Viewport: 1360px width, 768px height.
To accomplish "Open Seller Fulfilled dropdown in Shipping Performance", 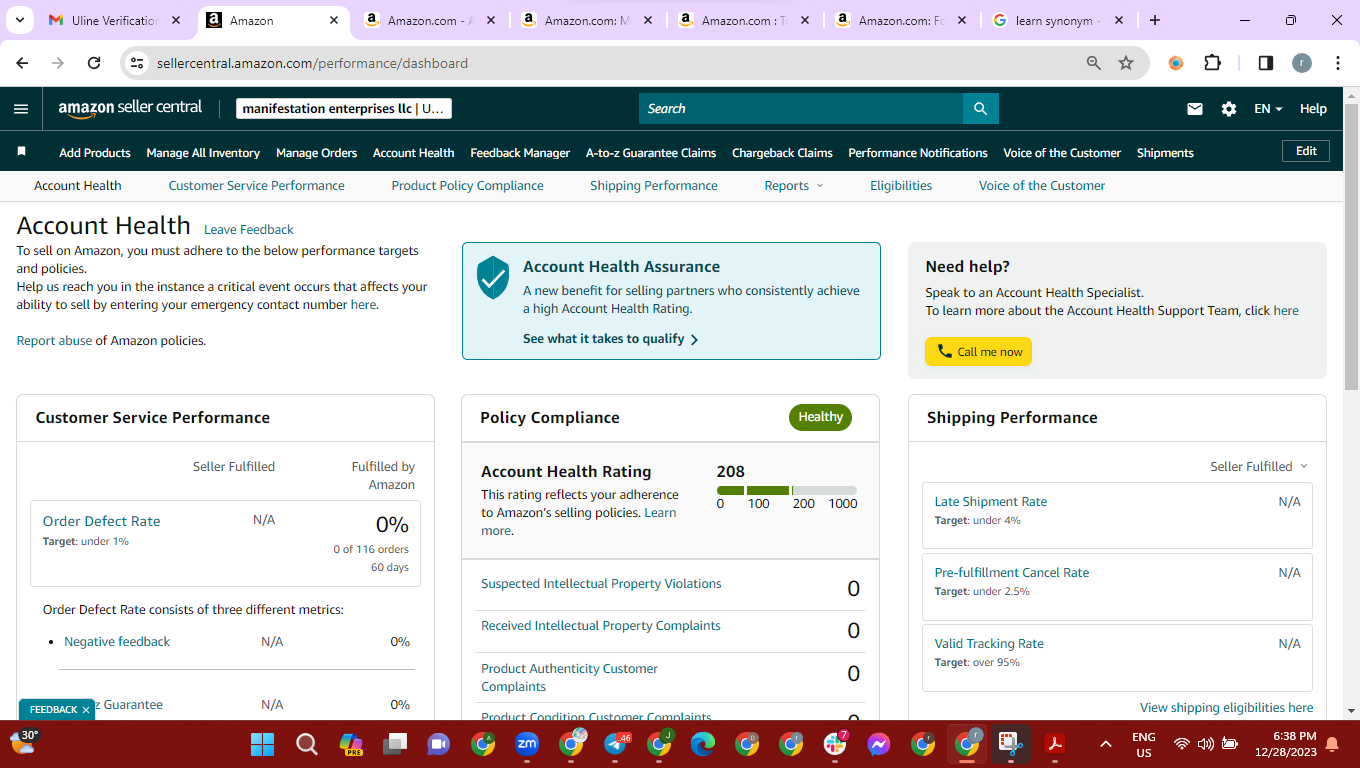I will (x=1259, y=467).
